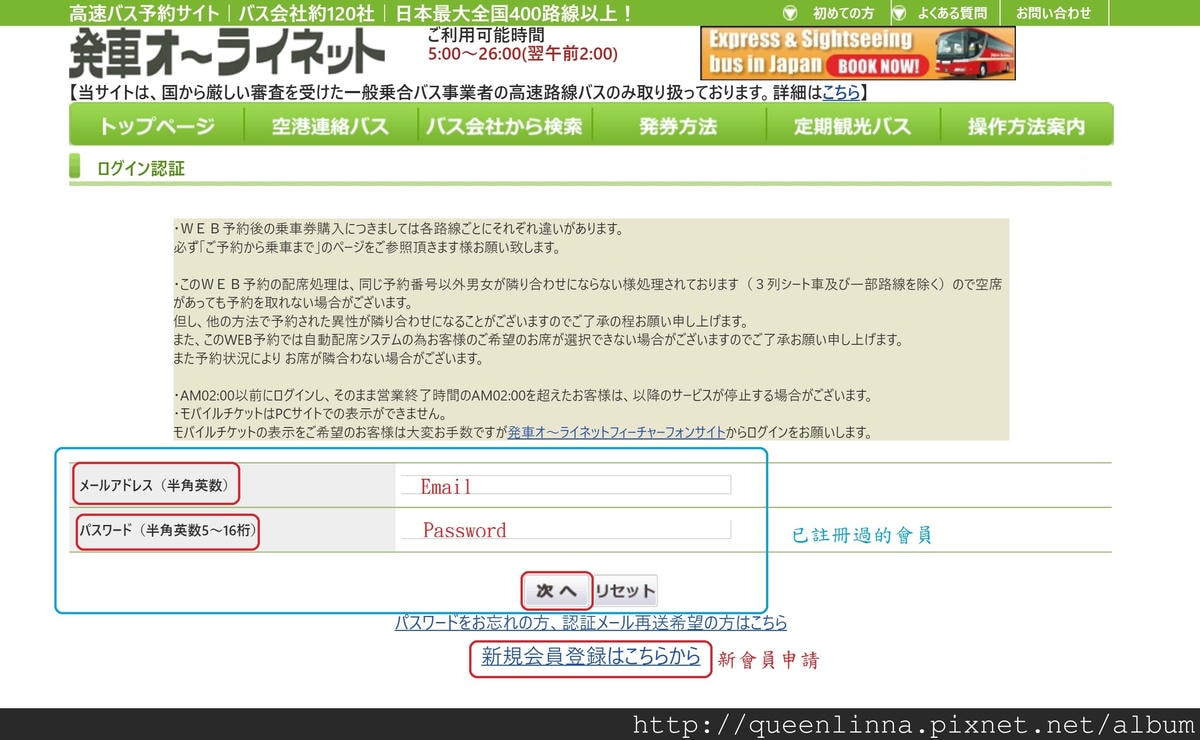Switch to the トップページ tab
The width and height of the screenshot is (1200, 740).
coord(155,124)
